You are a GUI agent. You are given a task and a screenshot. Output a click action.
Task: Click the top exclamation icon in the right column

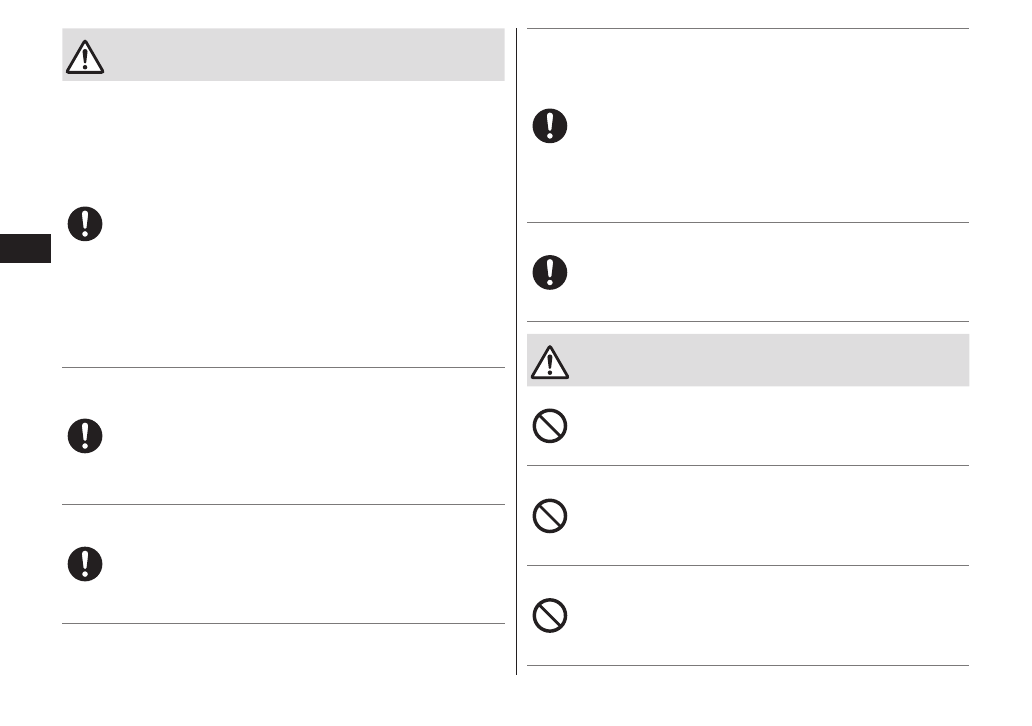[550, 126]
